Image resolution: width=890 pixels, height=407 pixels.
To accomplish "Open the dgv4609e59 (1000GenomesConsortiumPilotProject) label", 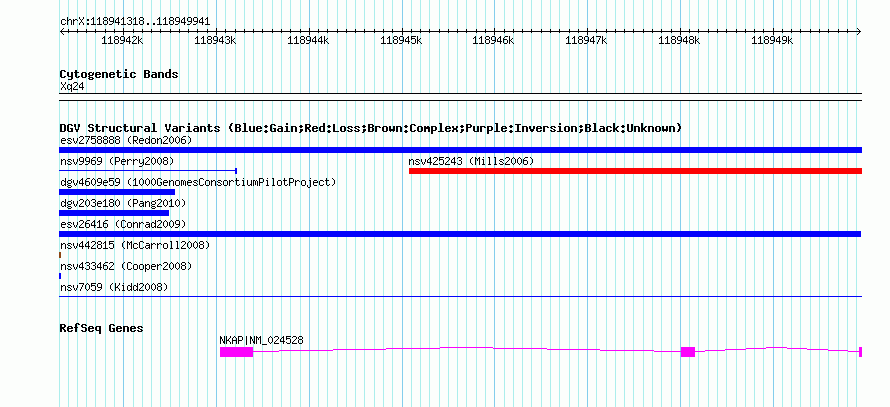I will tap(198, 182).
